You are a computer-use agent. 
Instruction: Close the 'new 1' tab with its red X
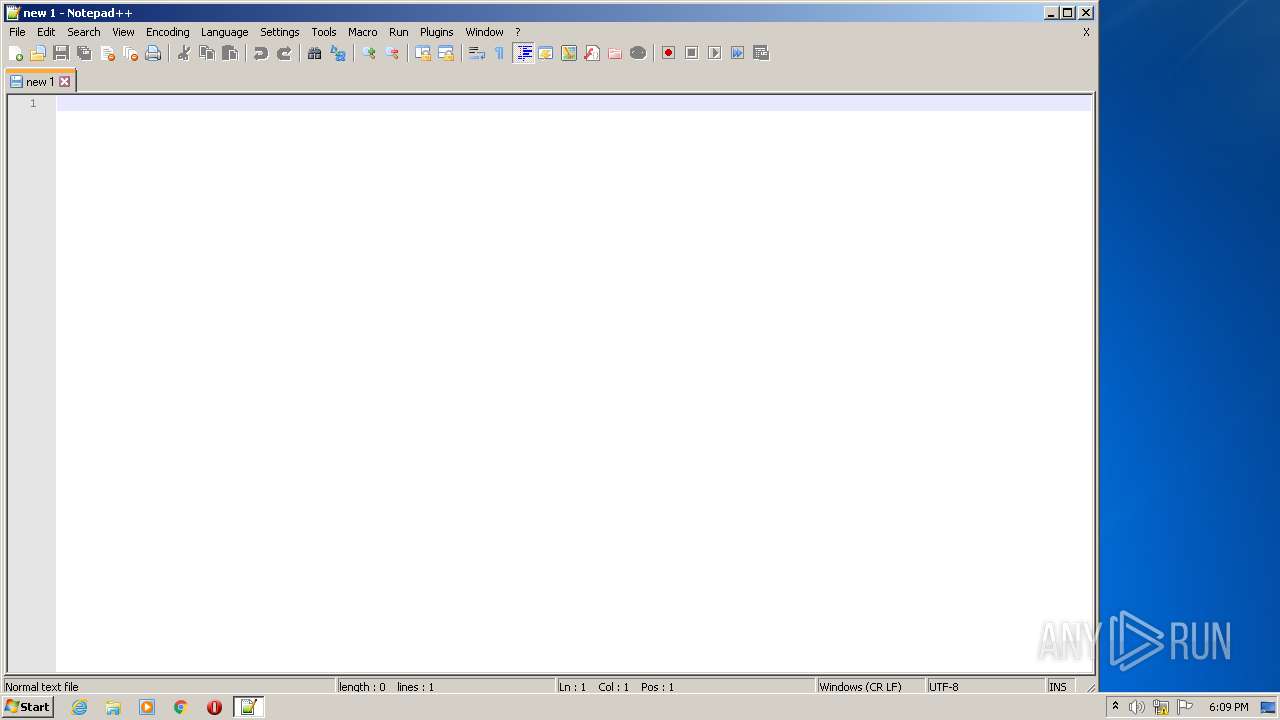coord(65,82)
